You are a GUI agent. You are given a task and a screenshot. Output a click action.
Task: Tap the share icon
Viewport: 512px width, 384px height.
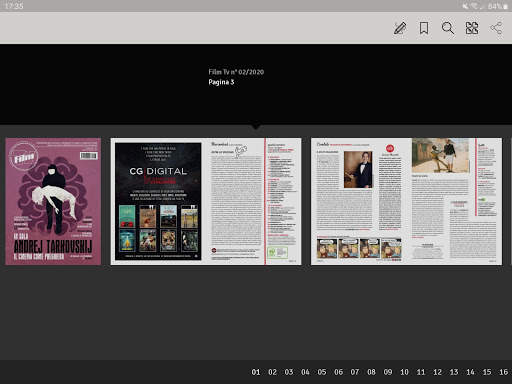pos(496,28)
